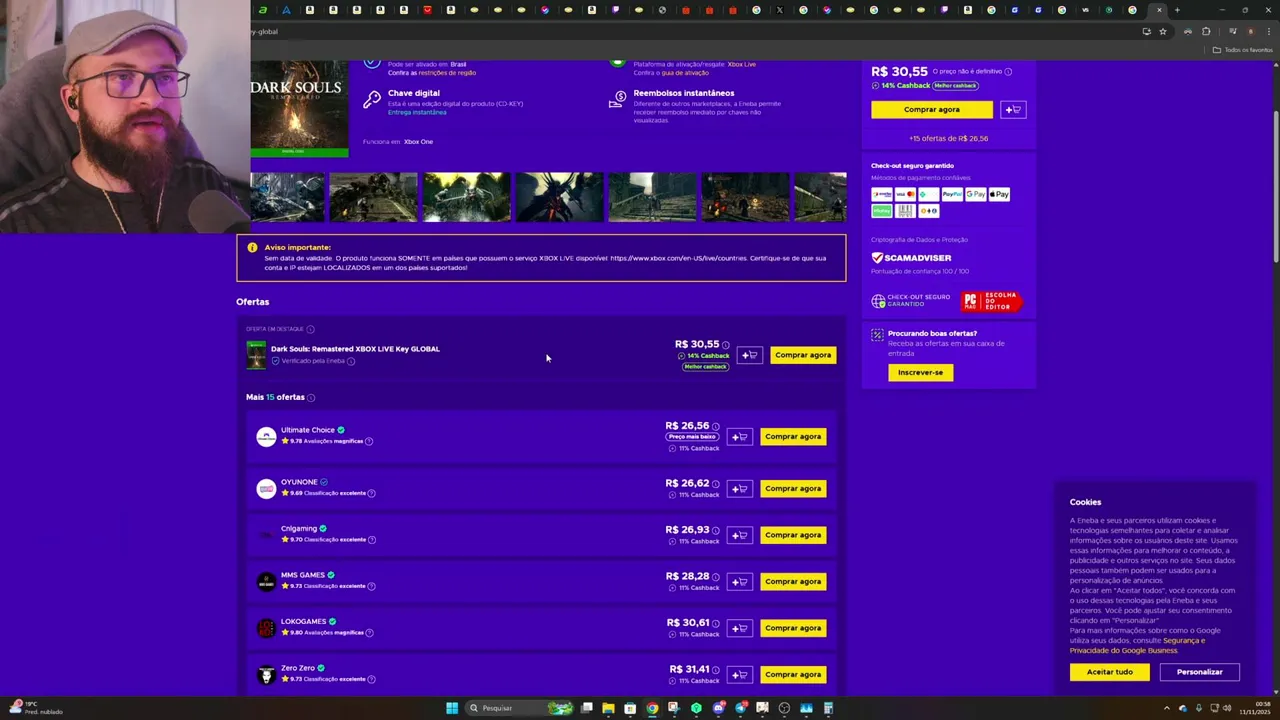Click 'Preço mais baixo' badge
The width and height of the screenshot is (1280, 720).
pos(692,437)
